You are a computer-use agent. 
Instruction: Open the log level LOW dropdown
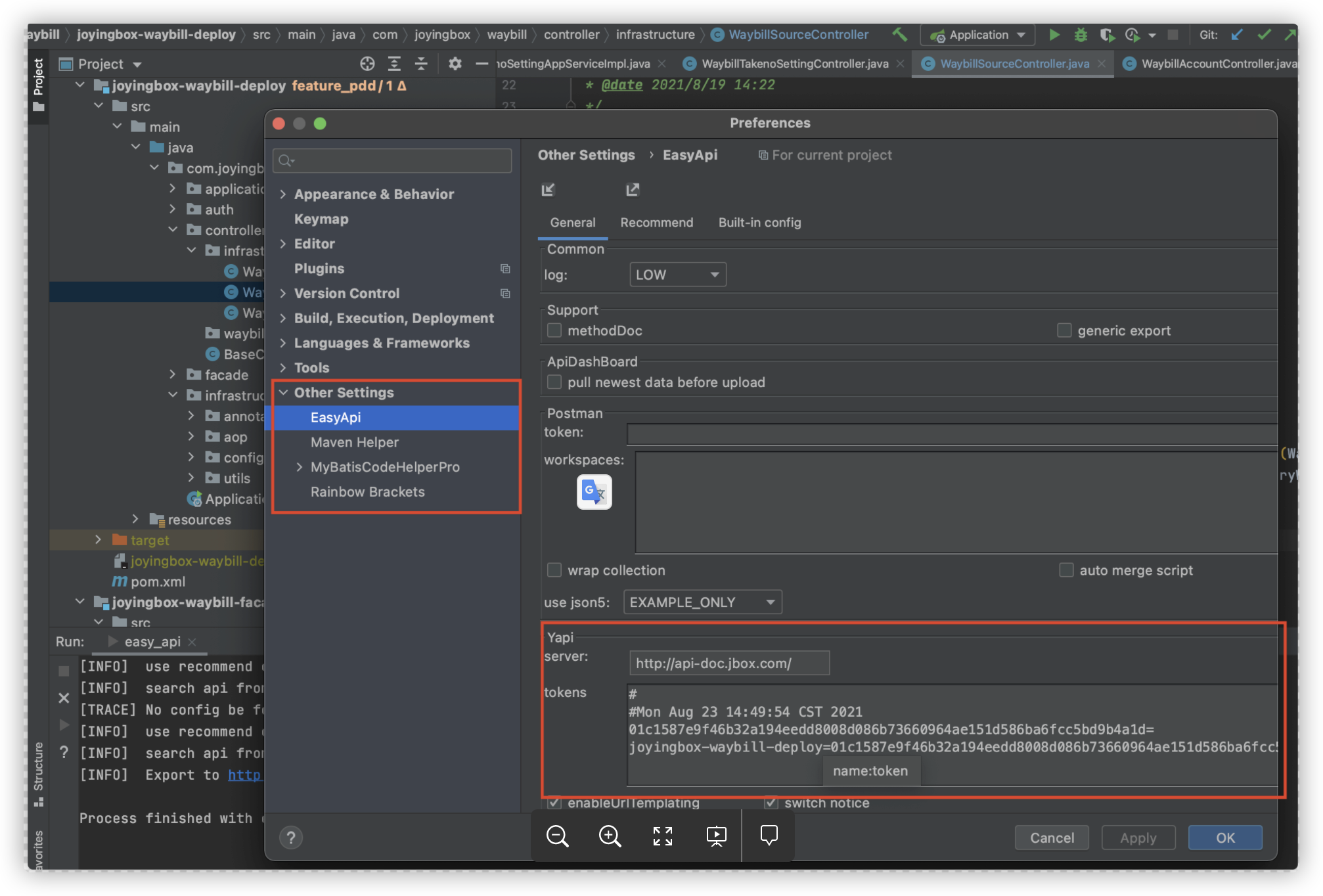677,275
